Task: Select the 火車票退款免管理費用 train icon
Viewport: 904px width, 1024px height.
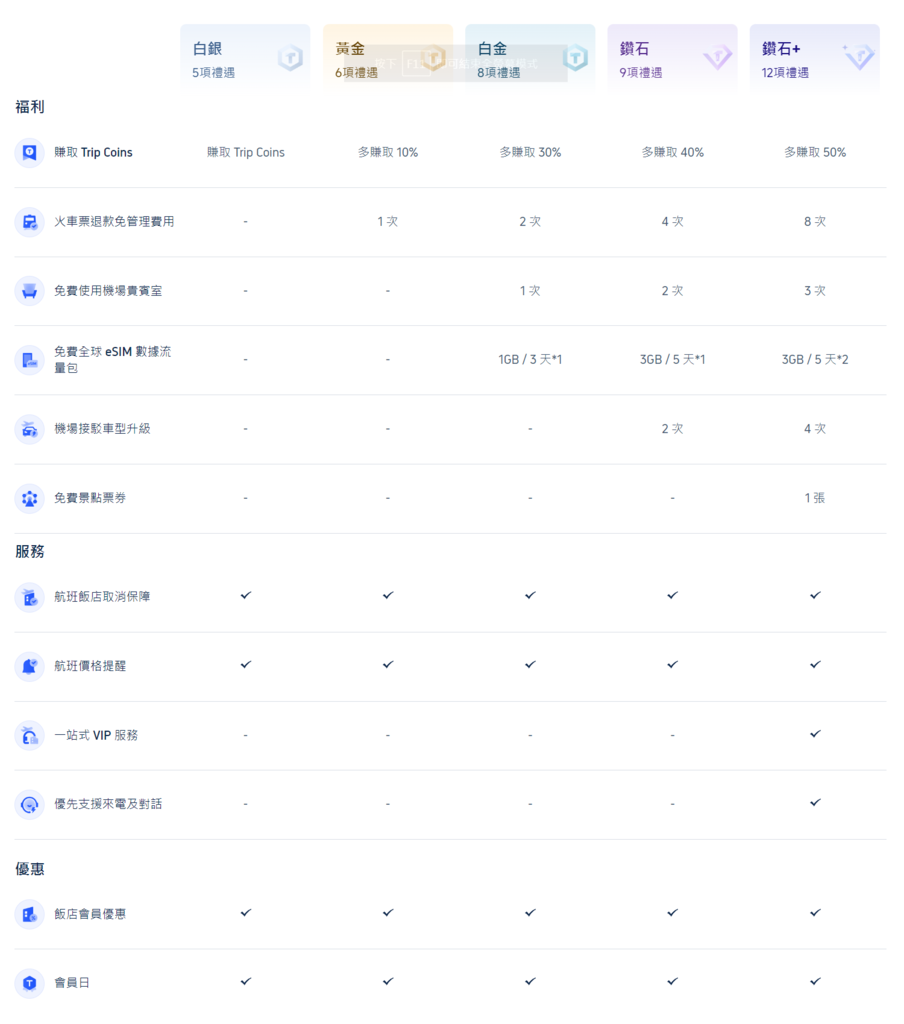Action: 30,222
